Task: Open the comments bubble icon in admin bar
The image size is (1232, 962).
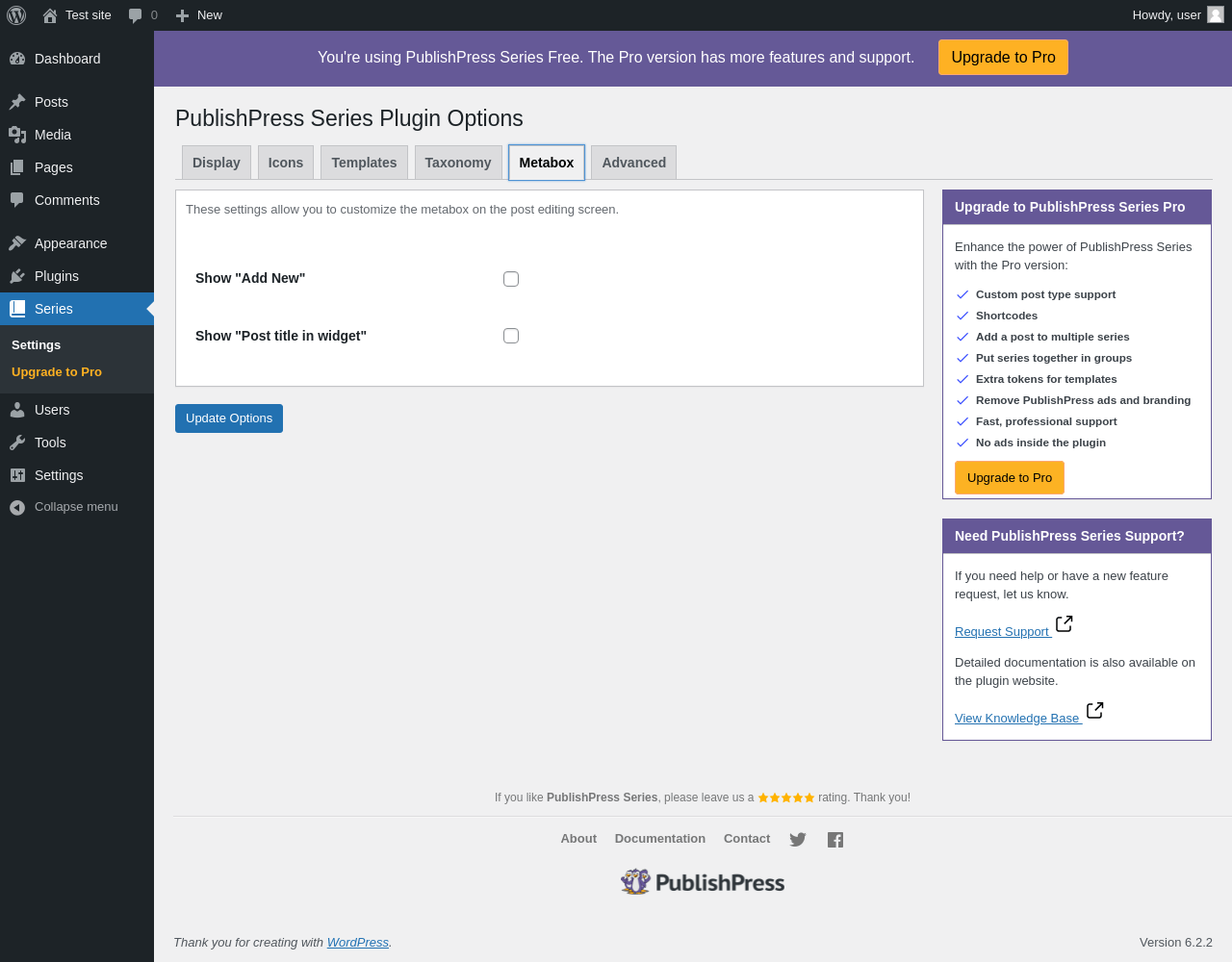Action: click(136, 15)
